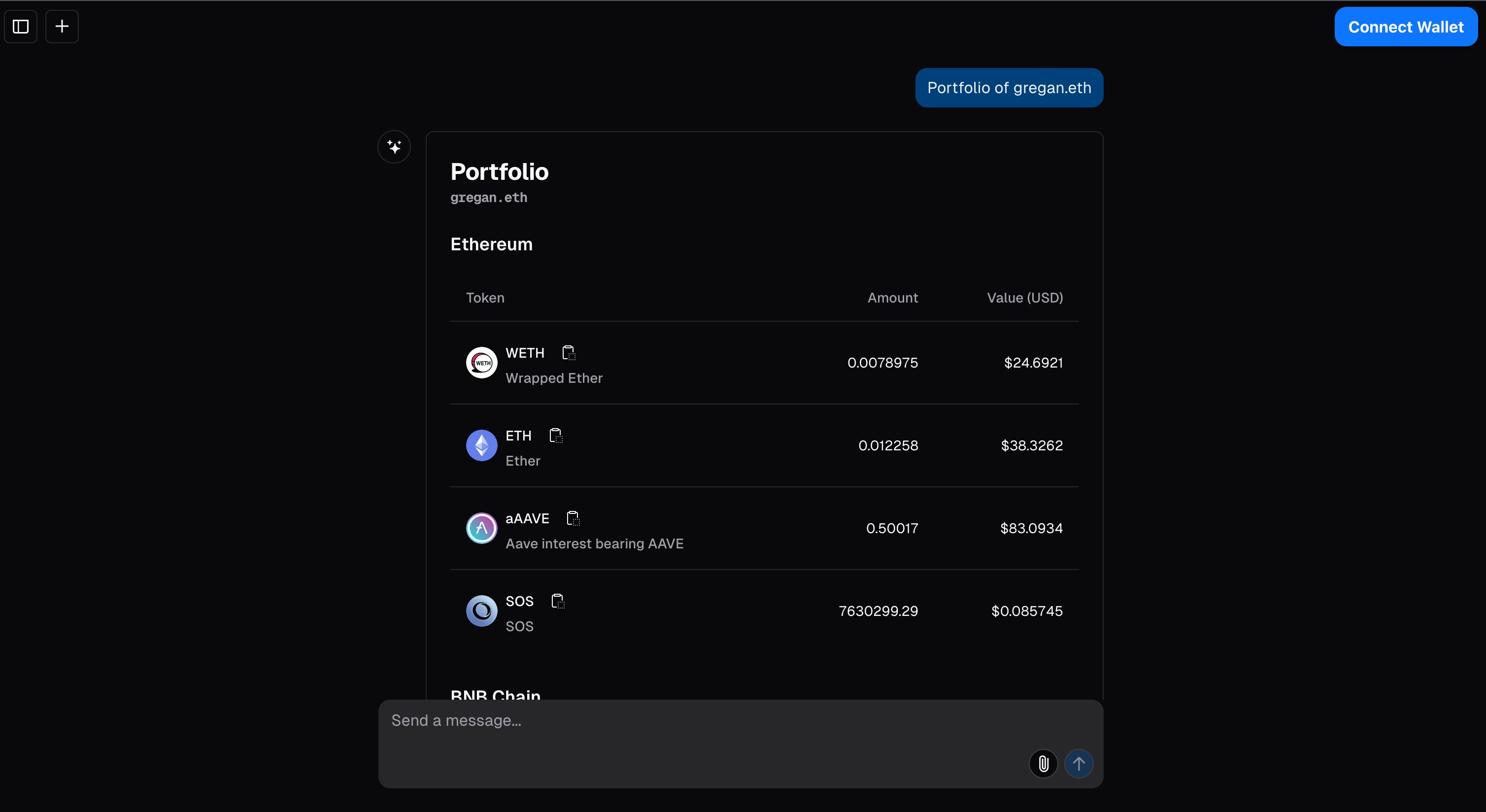Image resolution: width=1486 pixels, height=812 pixels.
Task: Select the value $38.3262
Action: (x=1031, y=445)
